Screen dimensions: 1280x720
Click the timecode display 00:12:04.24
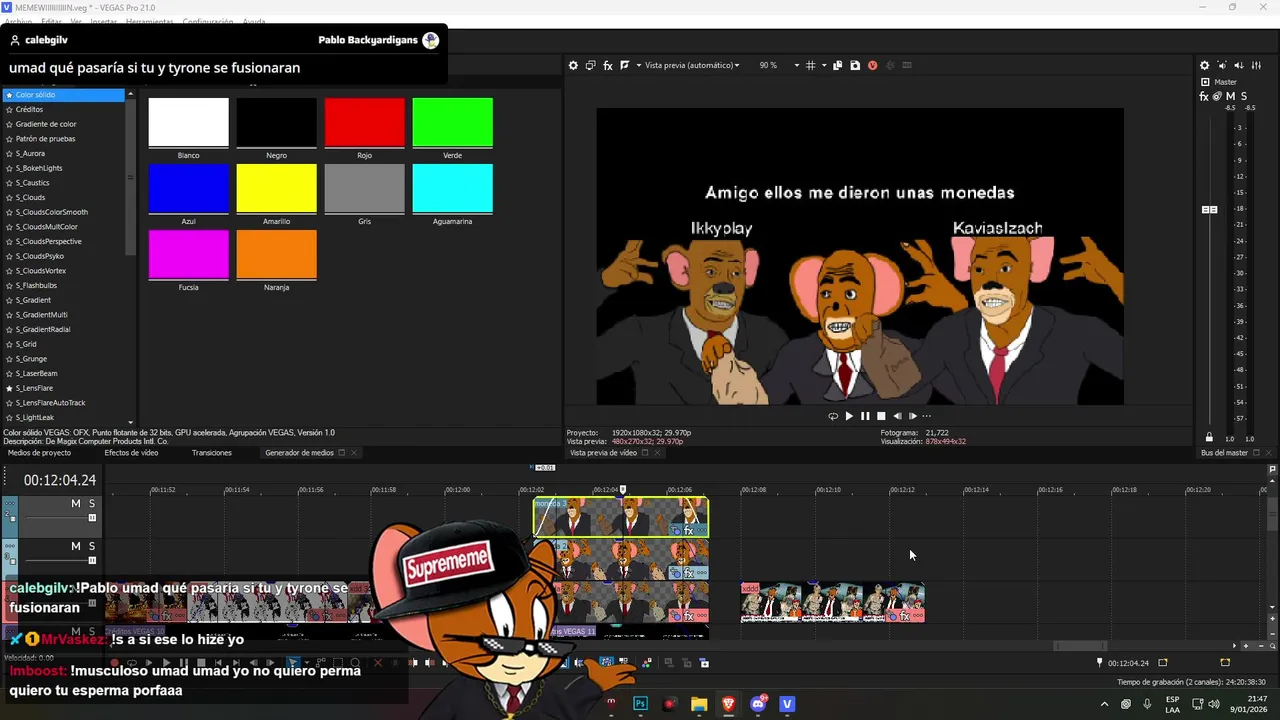click(60, 481)
